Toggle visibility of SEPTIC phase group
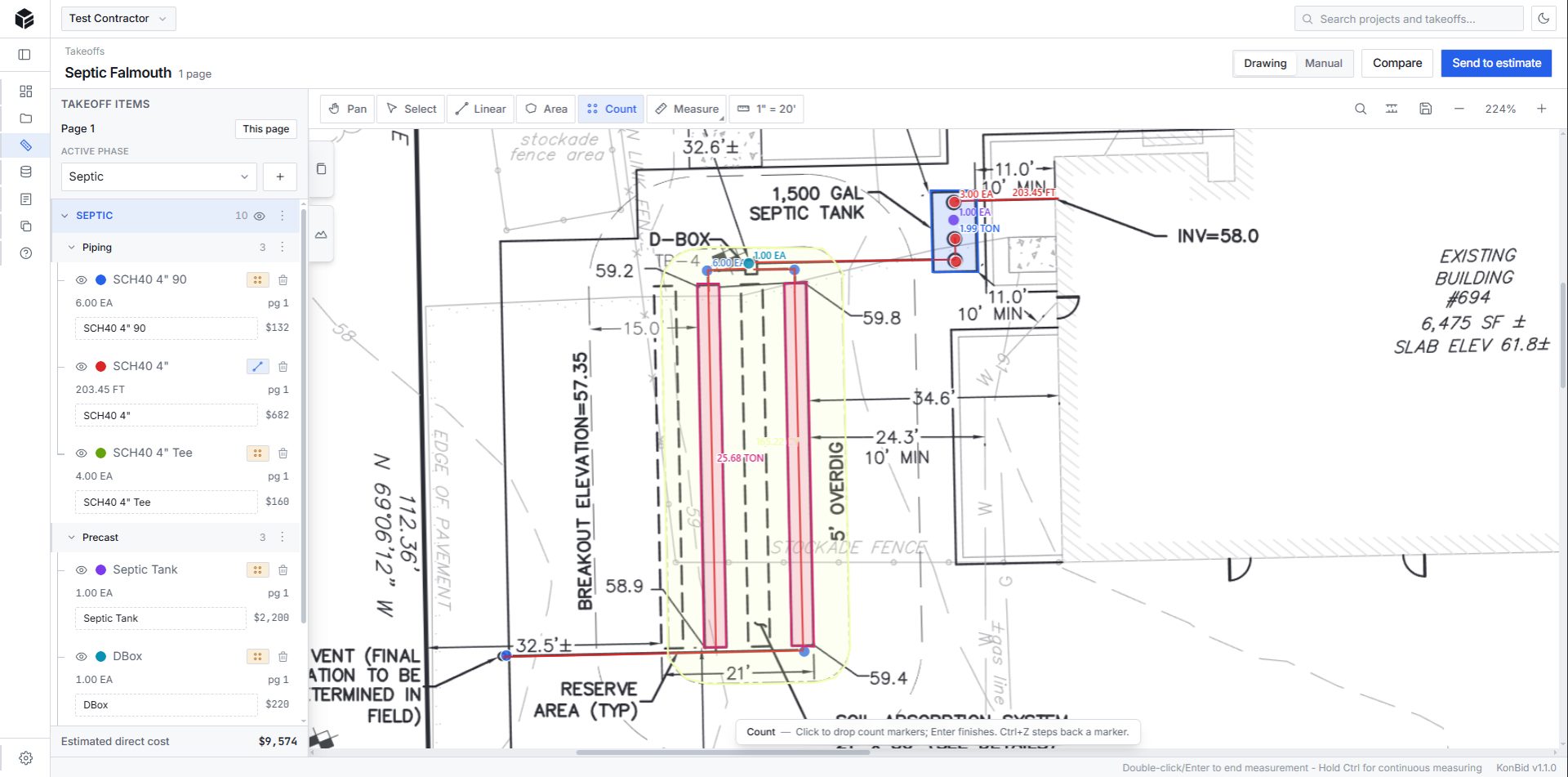This screenshot has height=777, width=1568. 260,217
